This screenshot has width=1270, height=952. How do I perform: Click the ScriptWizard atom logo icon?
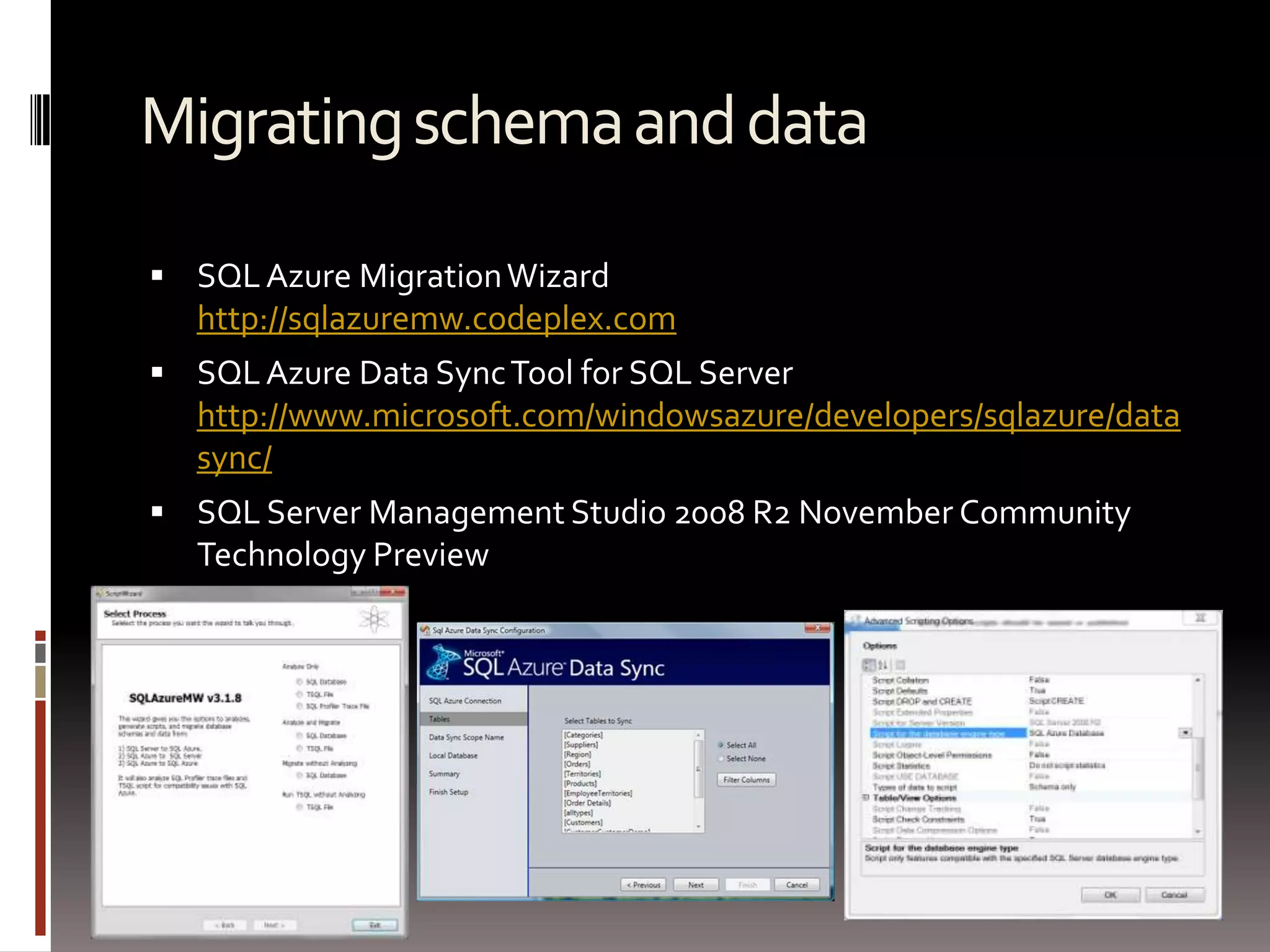tap(375, 619)
